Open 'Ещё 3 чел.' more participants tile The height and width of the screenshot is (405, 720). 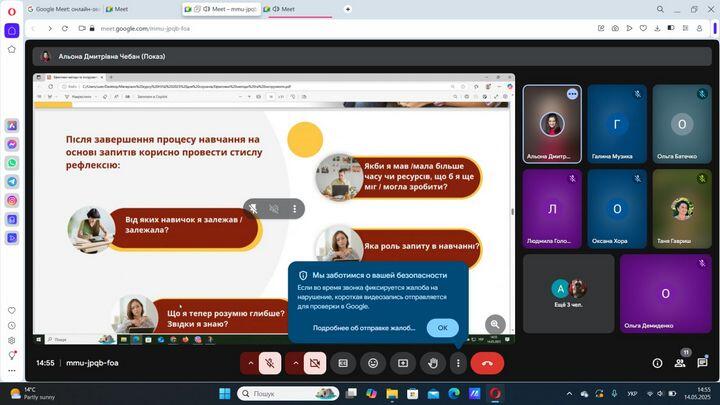pos(568,294)
